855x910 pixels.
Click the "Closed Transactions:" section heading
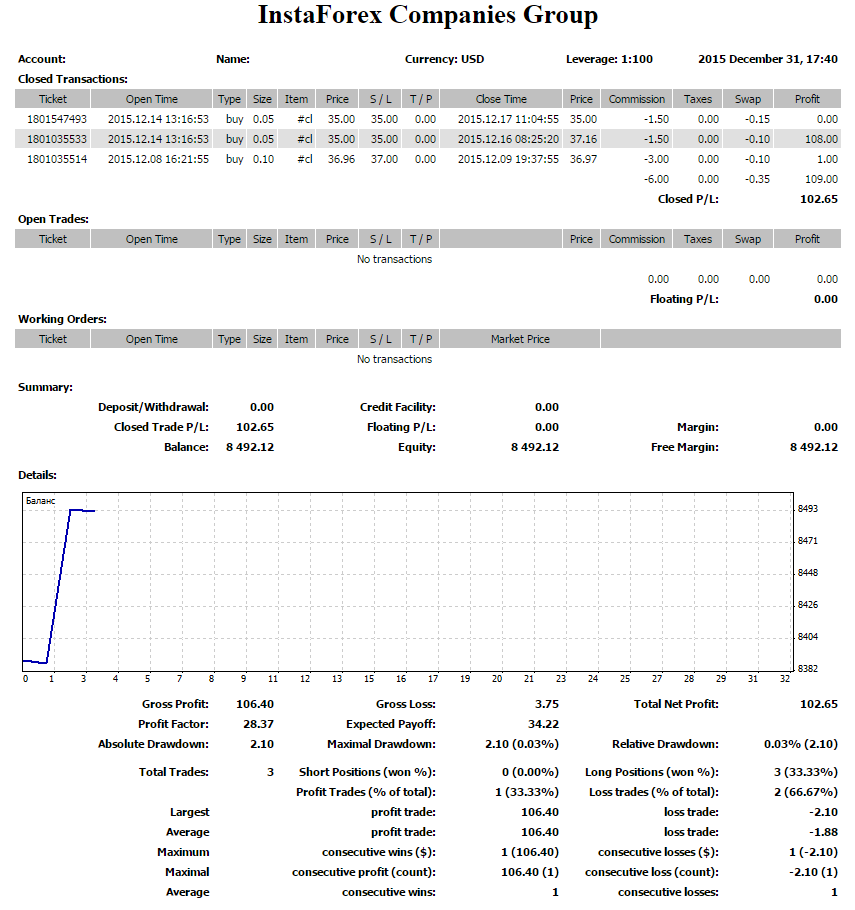coord(73,79)
